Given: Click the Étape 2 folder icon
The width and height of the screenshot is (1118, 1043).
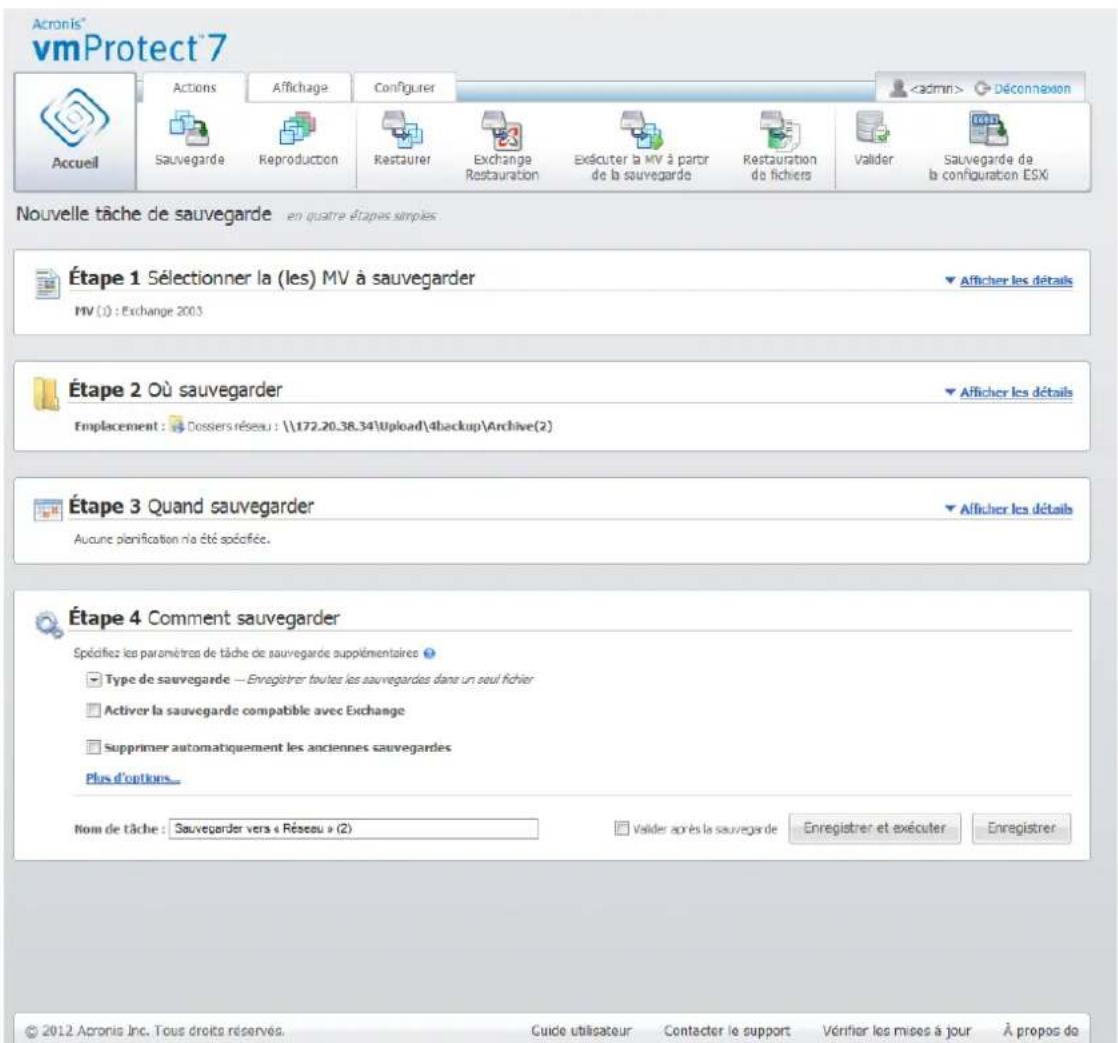Looking at the screenshot, I should (46, 394).
